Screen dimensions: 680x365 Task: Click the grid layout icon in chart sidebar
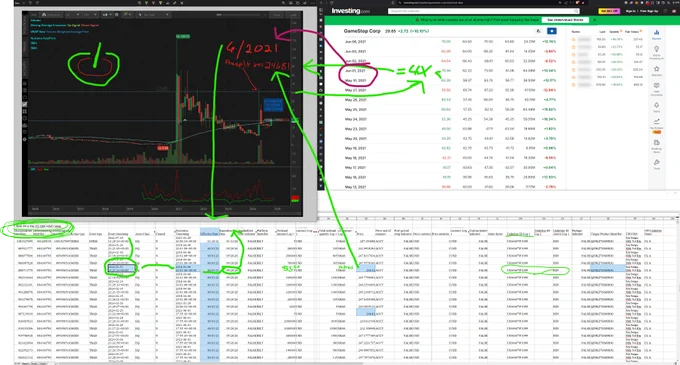(25, 111)
